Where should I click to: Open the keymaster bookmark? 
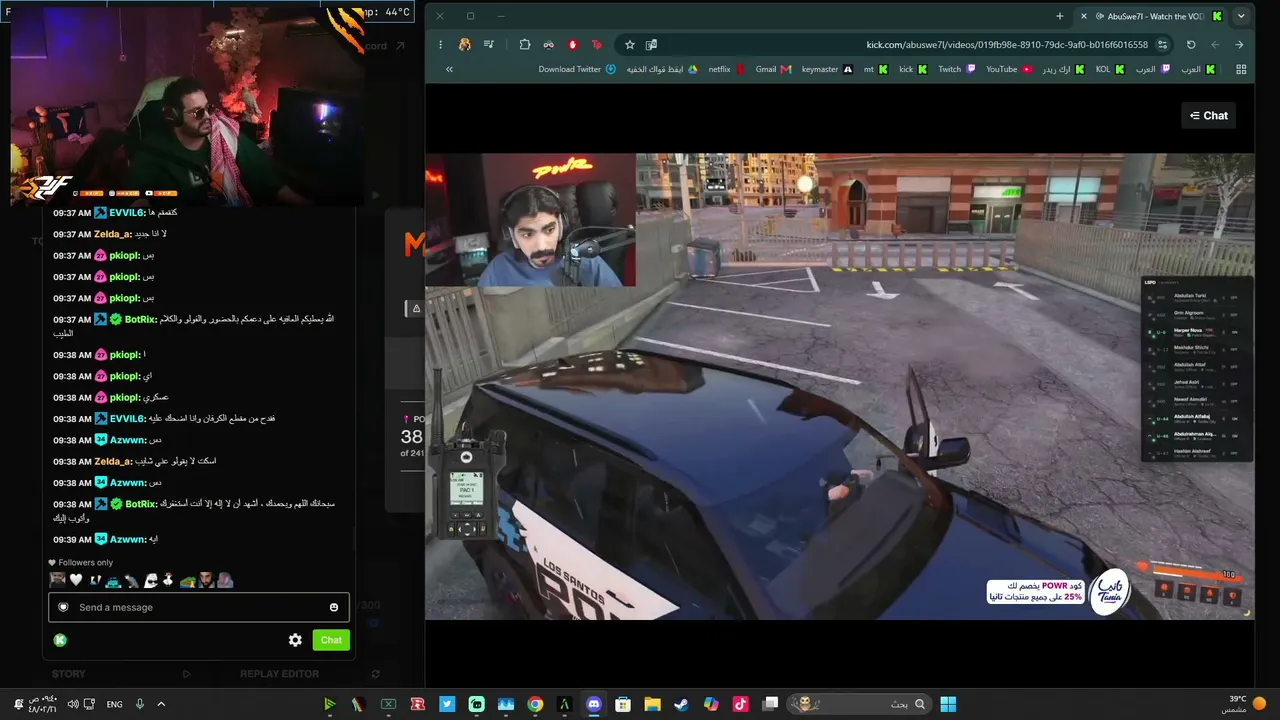827,69
